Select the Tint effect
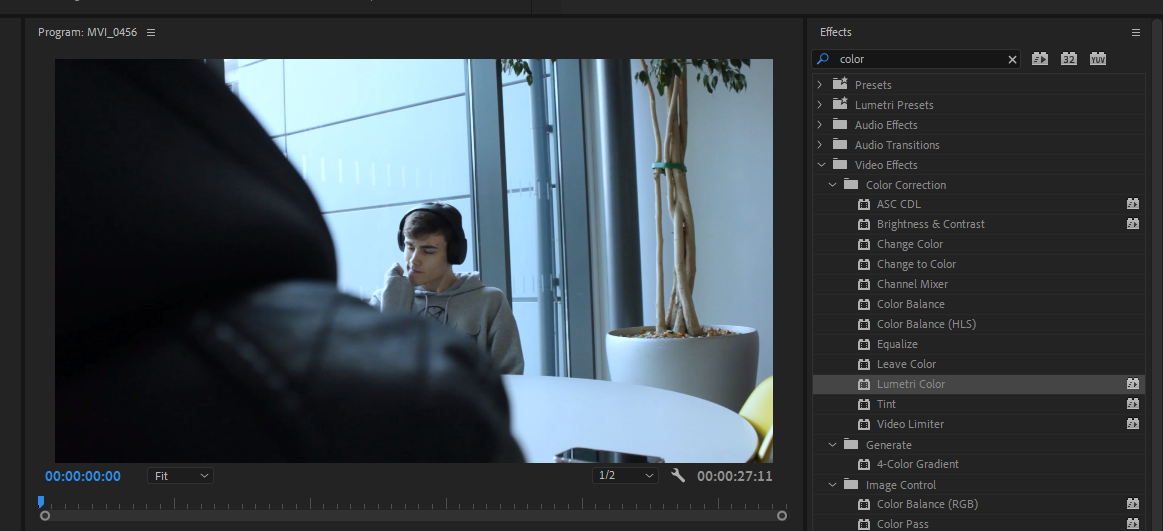 [886, 404]
